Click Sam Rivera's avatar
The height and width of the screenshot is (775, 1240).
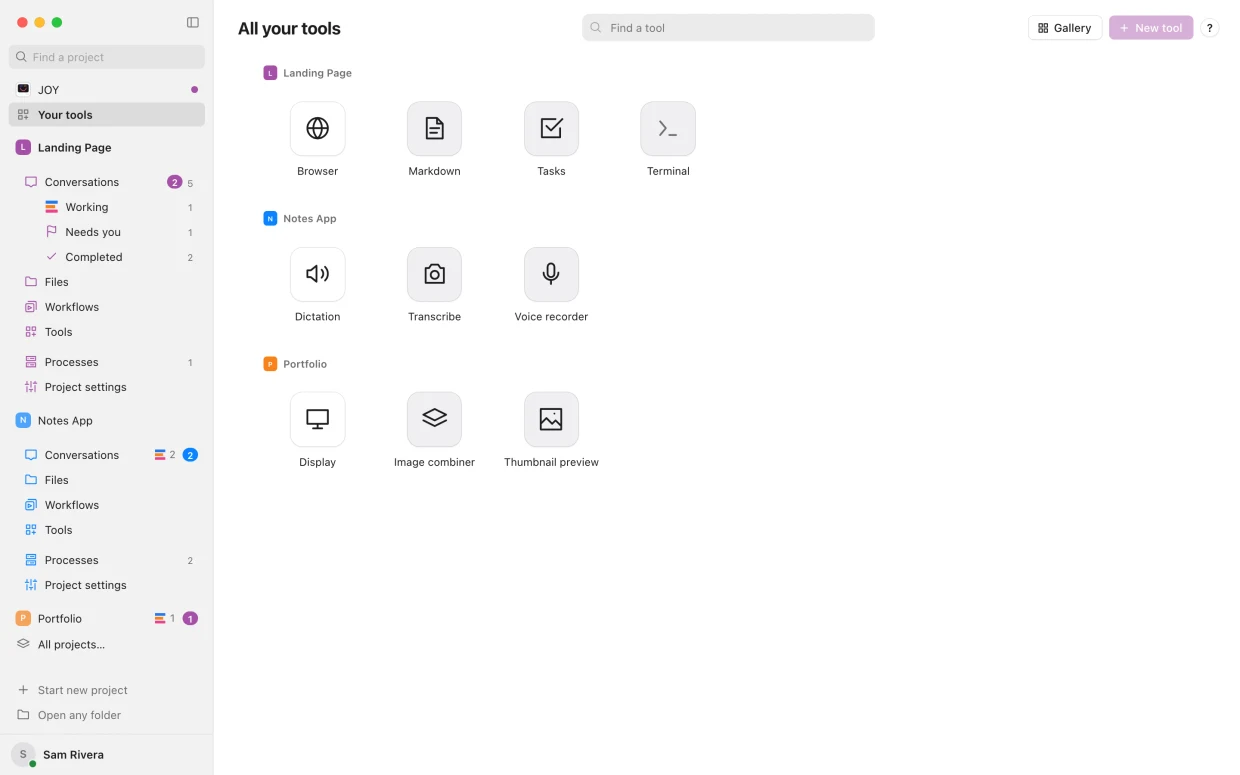[23, 755]
